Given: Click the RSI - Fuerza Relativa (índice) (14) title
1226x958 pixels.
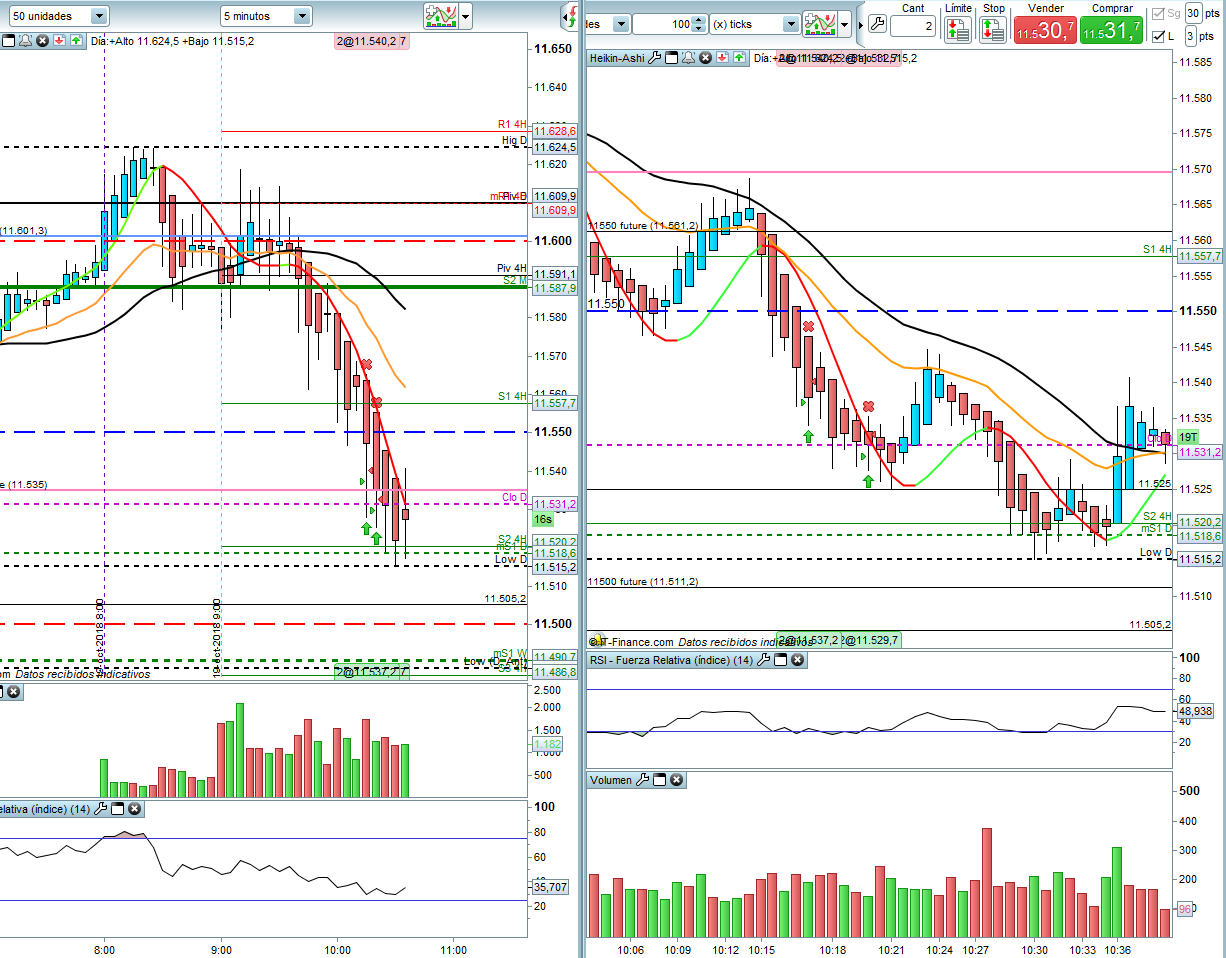Looking at the screenshot, I should point(671,660).
